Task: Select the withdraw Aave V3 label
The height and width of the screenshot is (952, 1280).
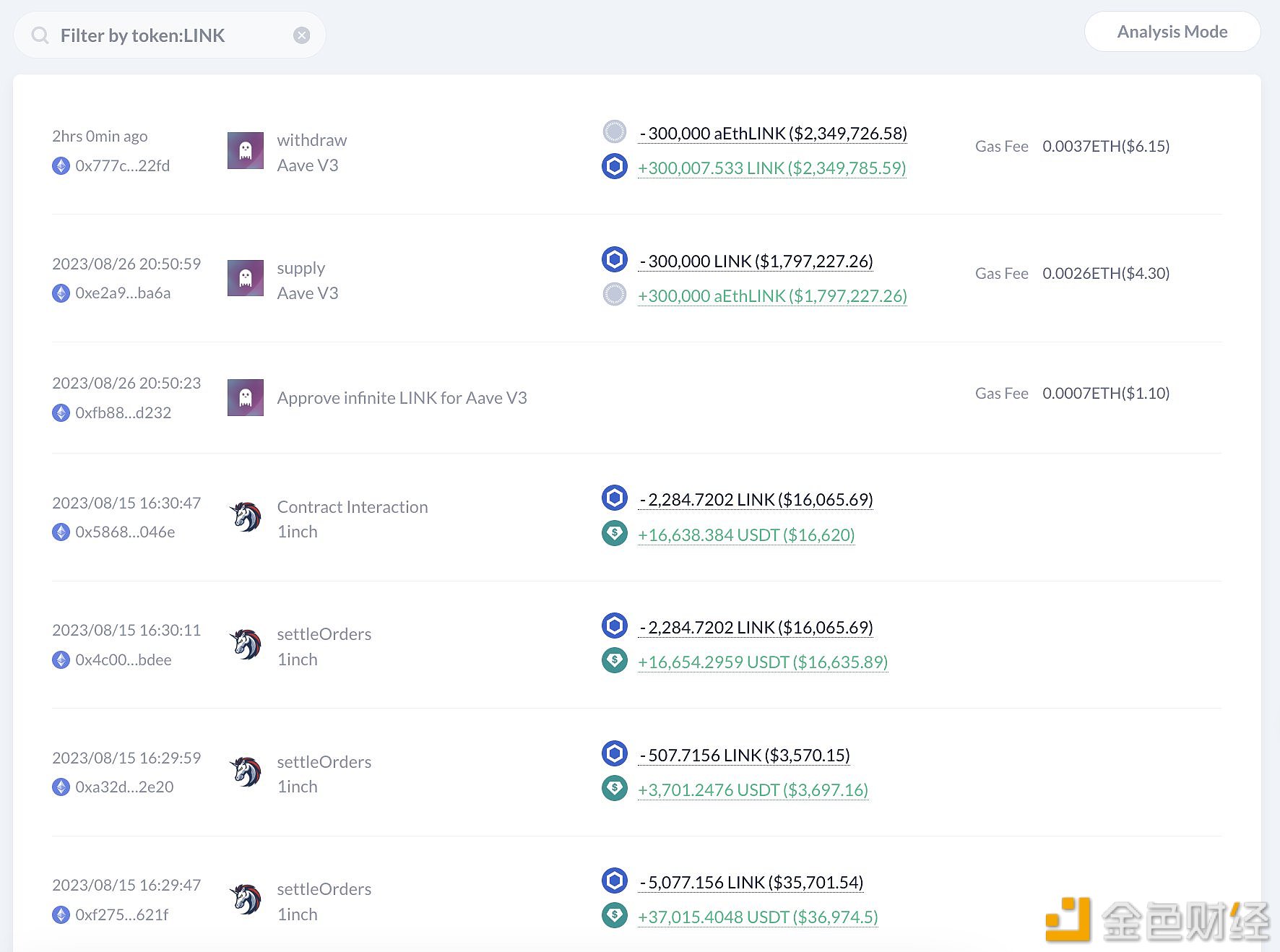Action: click(x=312, y=152)
